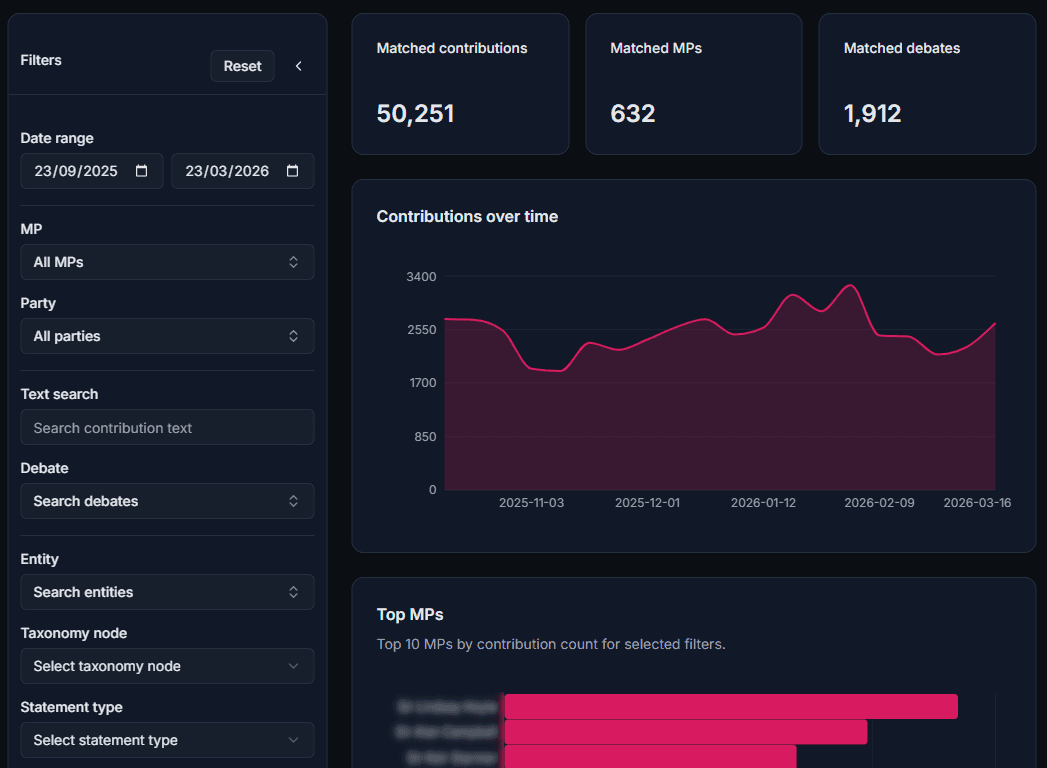
Task: Click the Matched contributions card title
Action: (451, 48)
